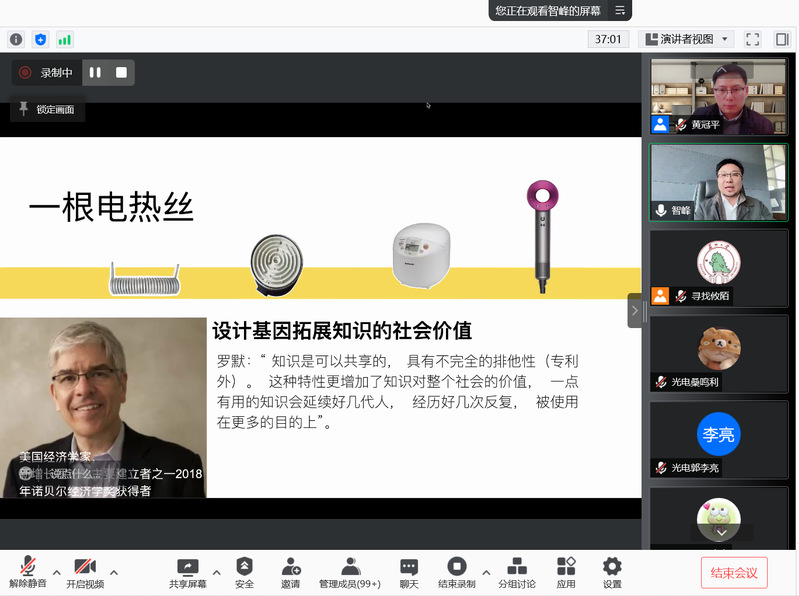Open the meeting info icon
The width and height of the screenshot is (799, 596).
tap(16, 39)
